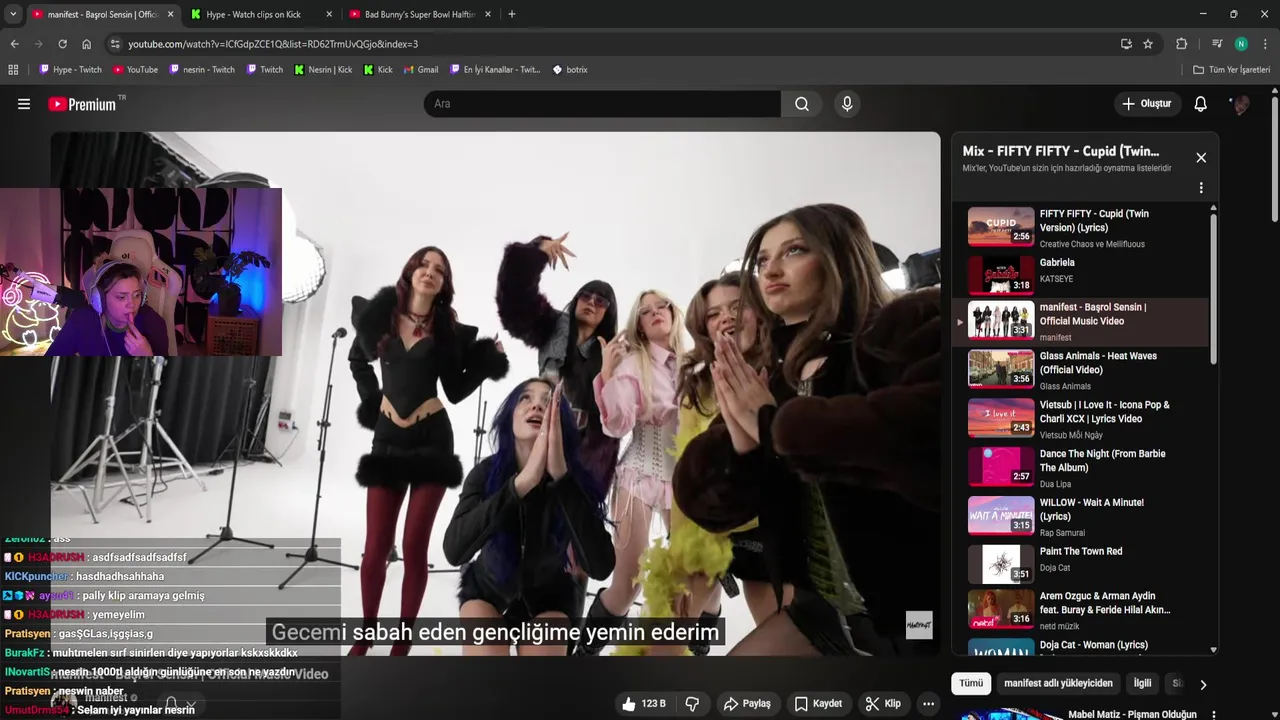Click Oluştur create button

[x=1146, y=104]
